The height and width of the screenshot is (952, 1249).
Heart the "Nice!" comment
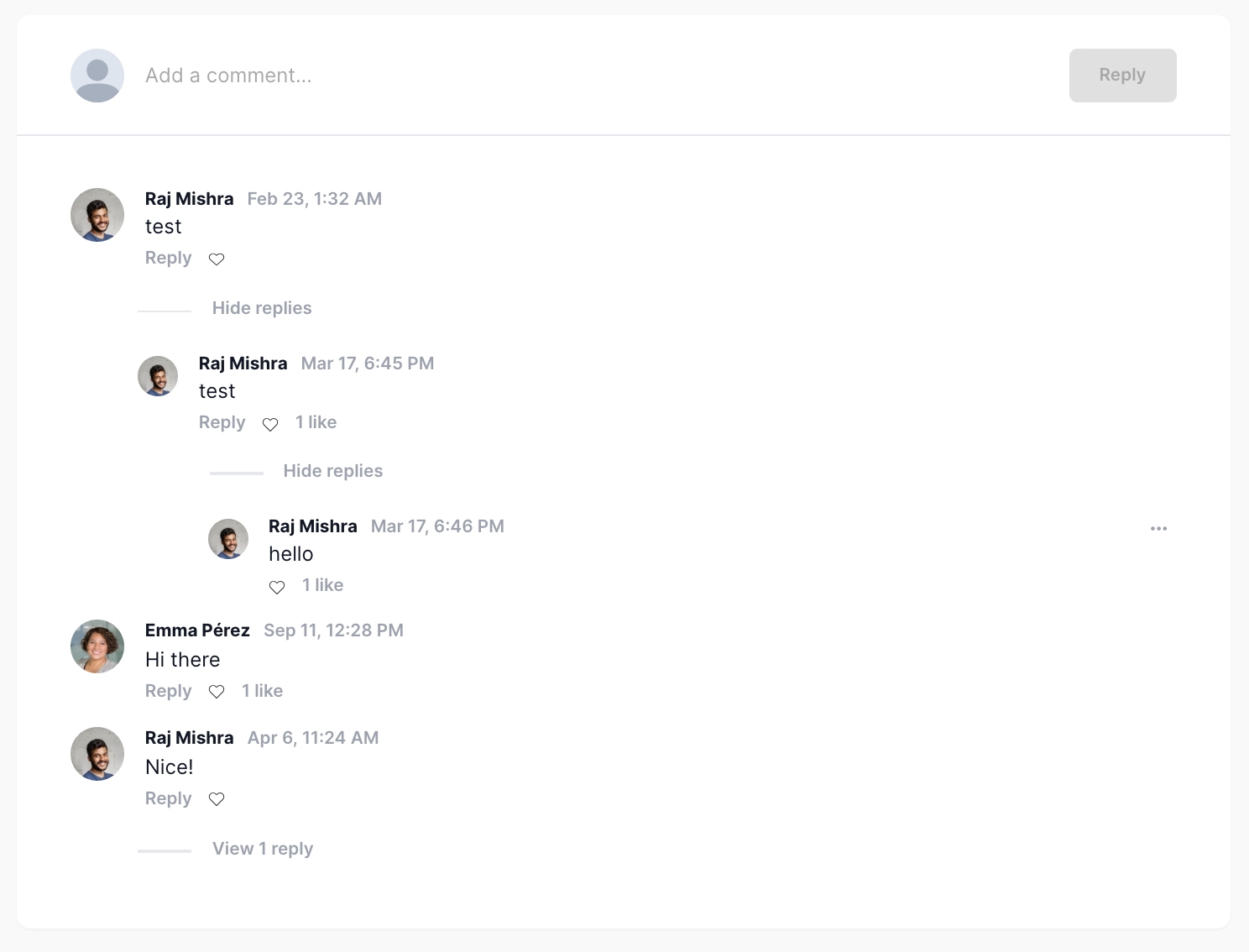click(x=217, y=799)
